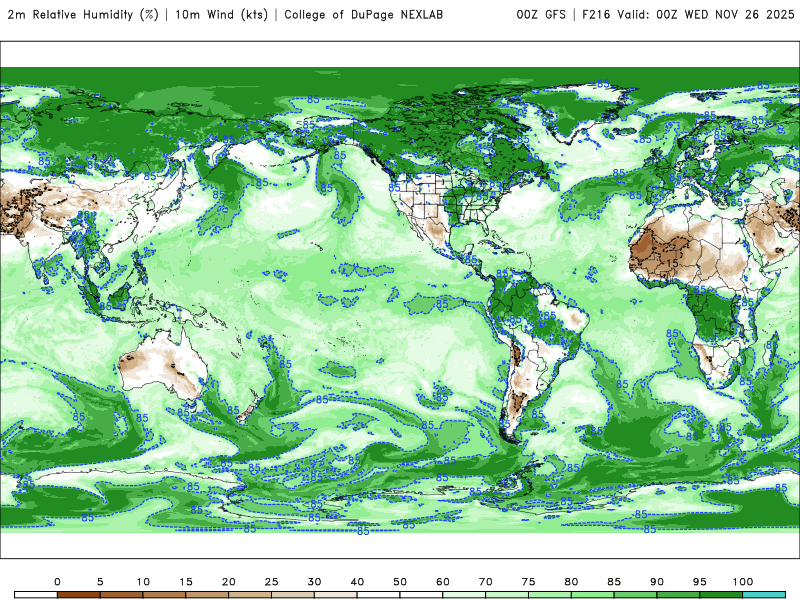800x600 pixels.
Task: Select the 20–25 light tan scale swatch
Action: click(250, 595)
